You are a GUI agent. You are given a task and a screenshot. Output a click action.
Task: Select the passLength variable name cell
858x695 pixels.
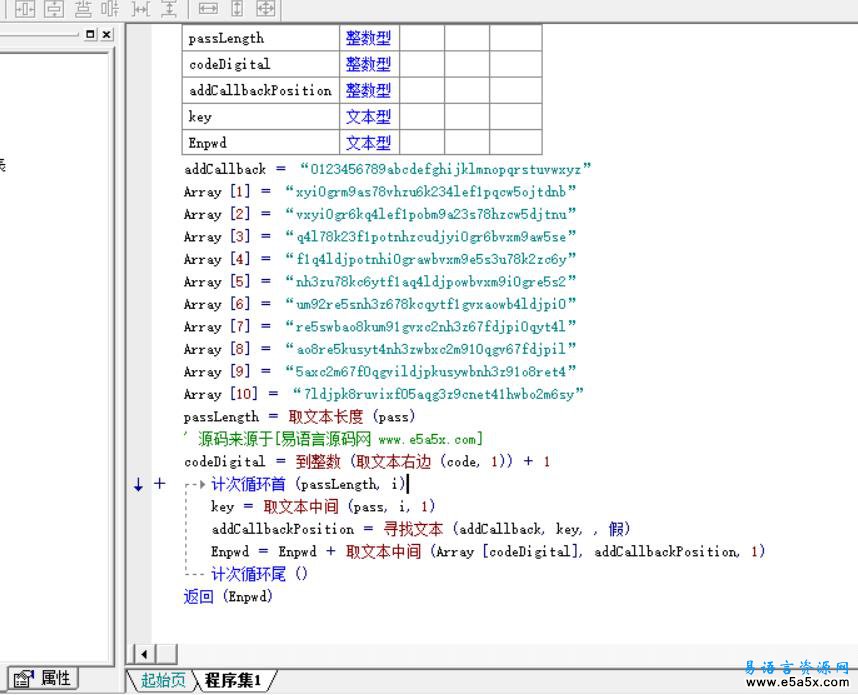(261, 38)
